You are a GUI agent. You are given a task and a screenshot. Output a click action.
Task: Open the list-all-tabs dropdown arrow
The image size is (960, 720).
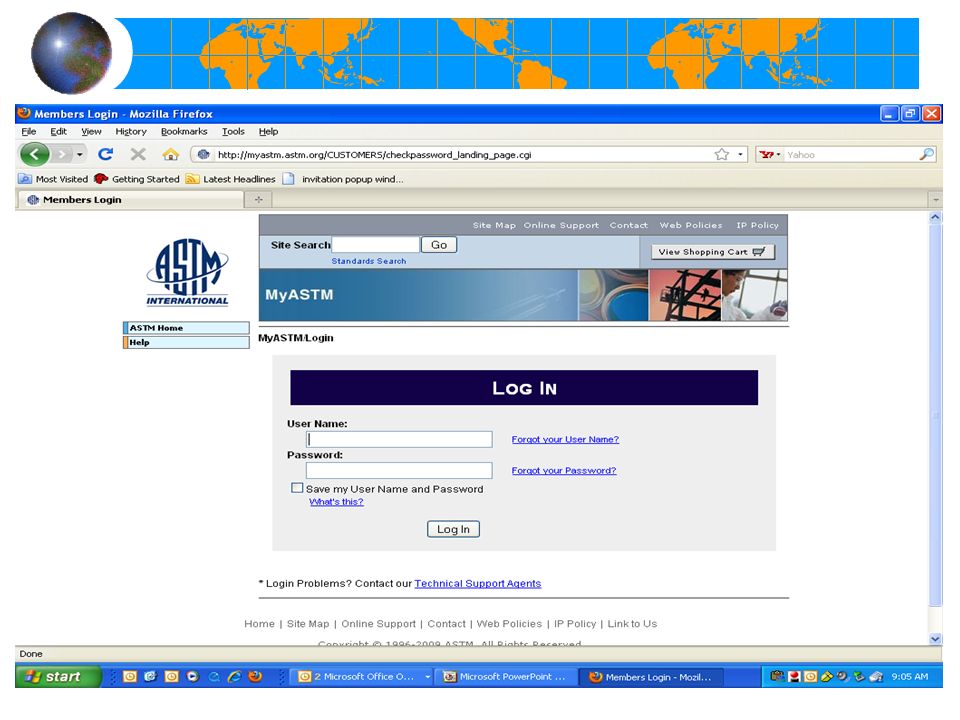935,200
